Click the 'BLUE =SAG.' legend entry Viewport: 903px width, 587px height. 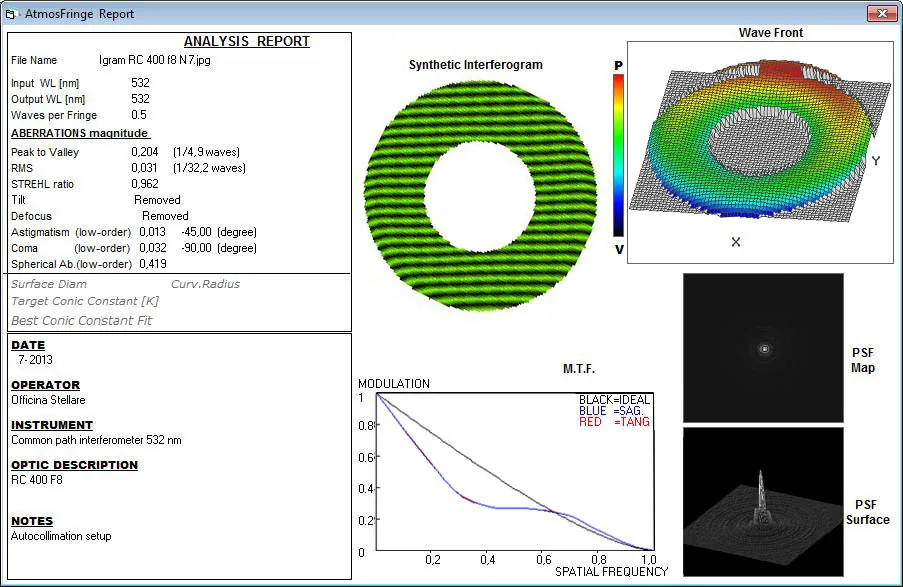(x=611, y=411)
